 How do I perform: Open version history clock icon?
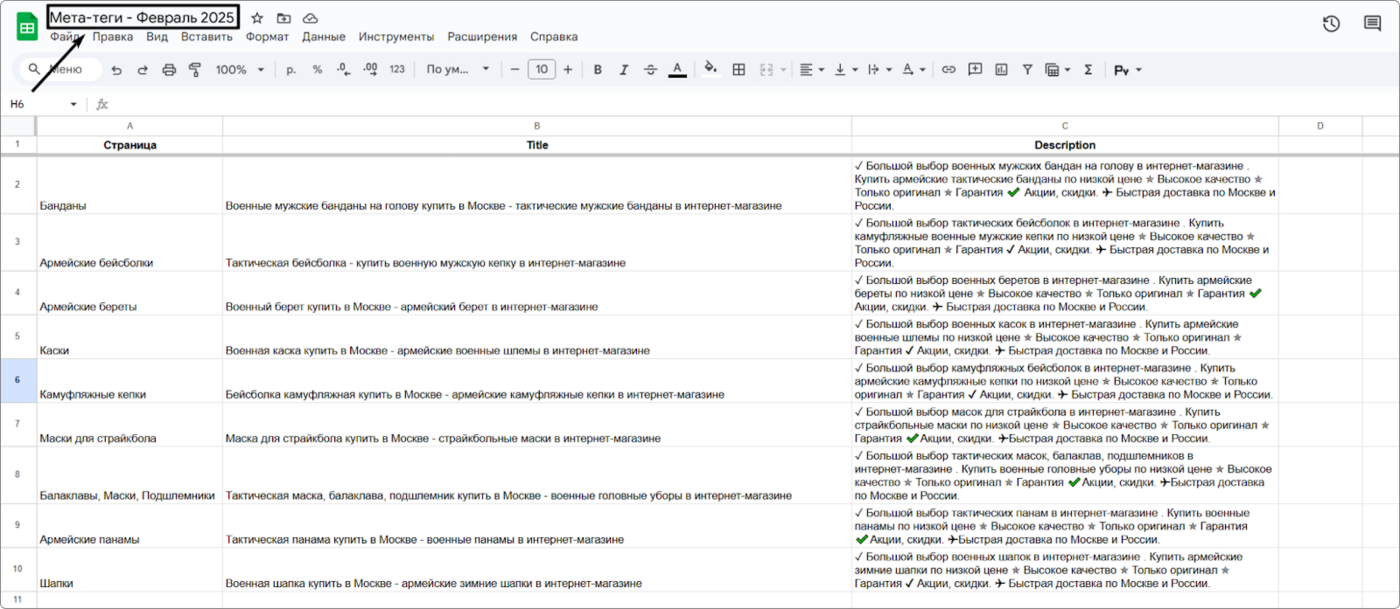pyautogui.click(x=1331, y=24)
